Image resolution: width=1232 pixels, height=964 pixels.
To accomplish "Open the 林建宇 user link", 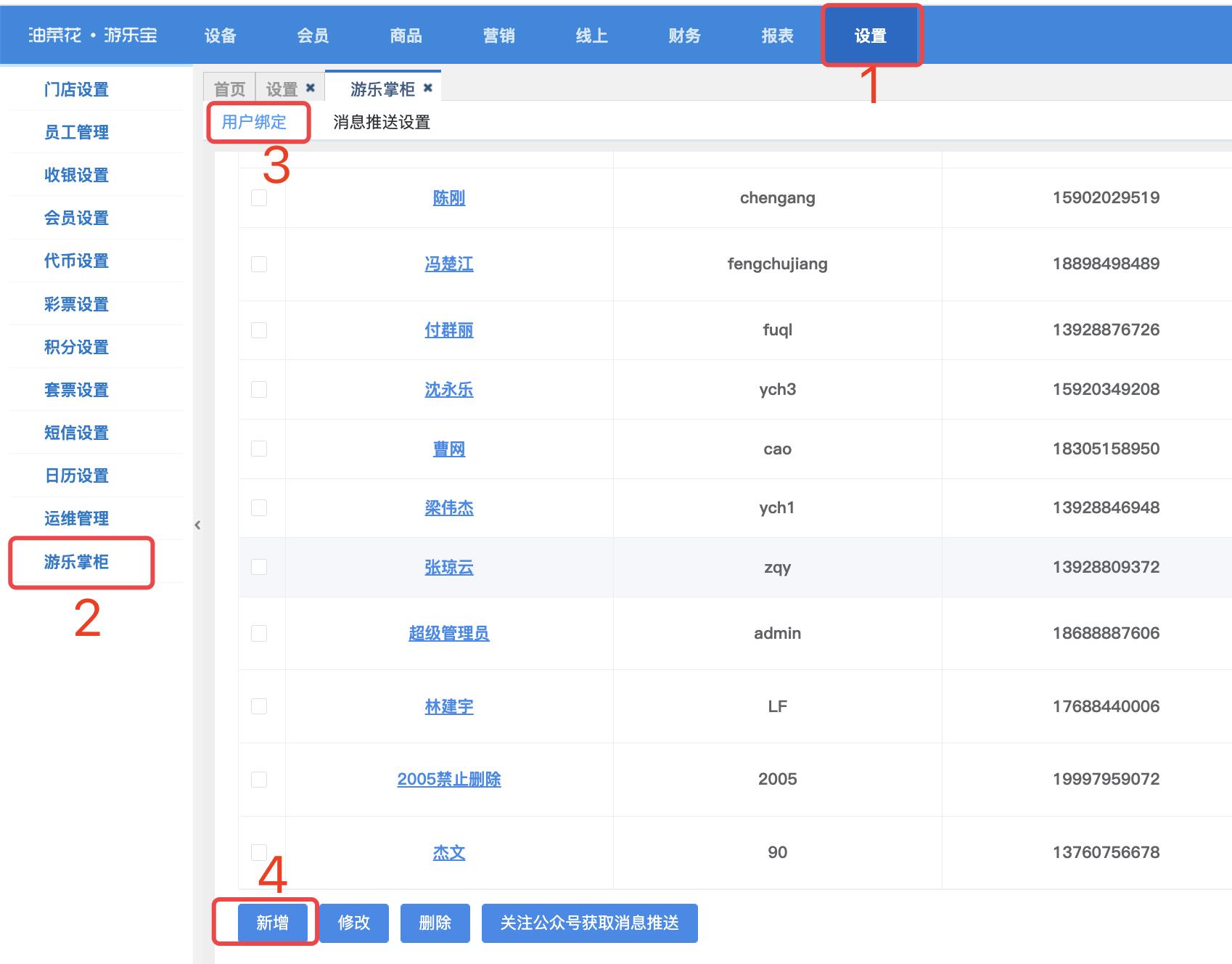I will click(449, 707).
